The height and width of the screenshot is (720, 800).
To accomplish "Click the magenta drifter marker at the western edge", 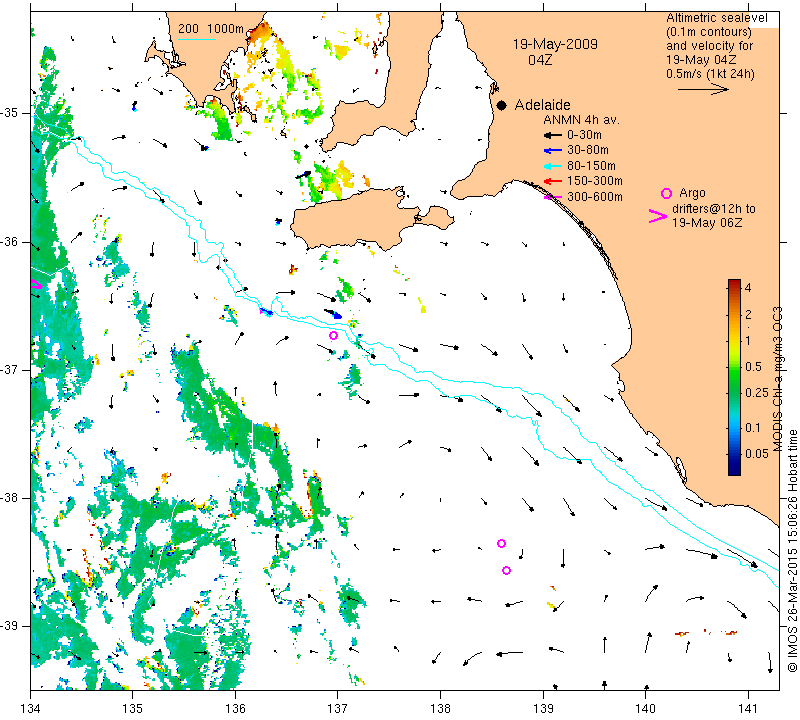I will tap(36, 284).
